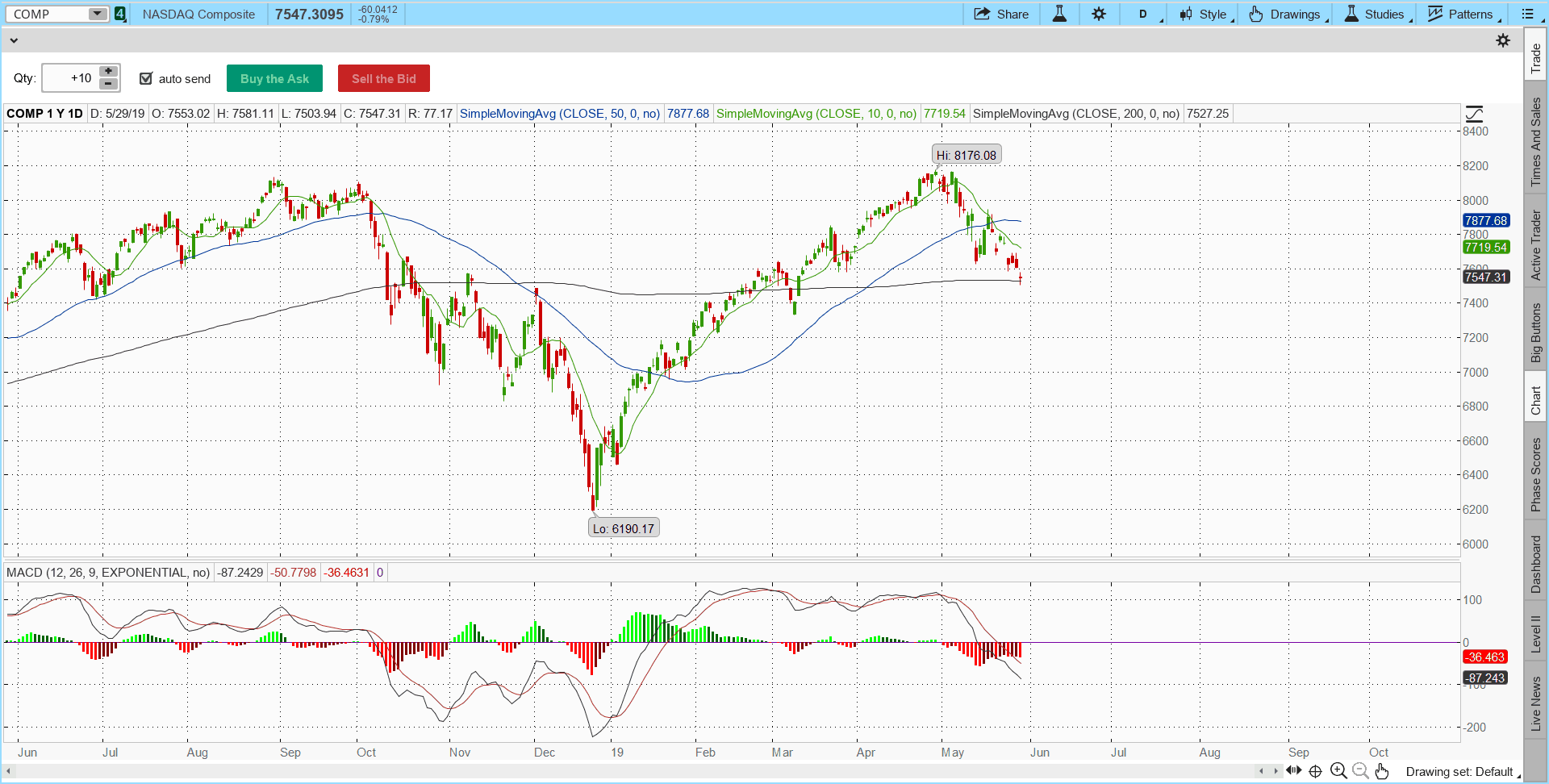Switch to the Active Trader tab
The height and width of the screenshot is (784, 1549).
coord(1535,245)
